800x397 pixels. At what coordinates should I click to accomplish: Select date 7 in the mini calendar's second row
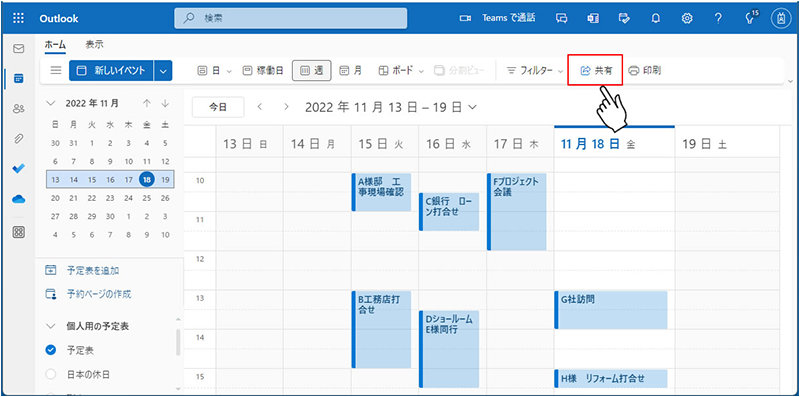[x=73, y=161]
